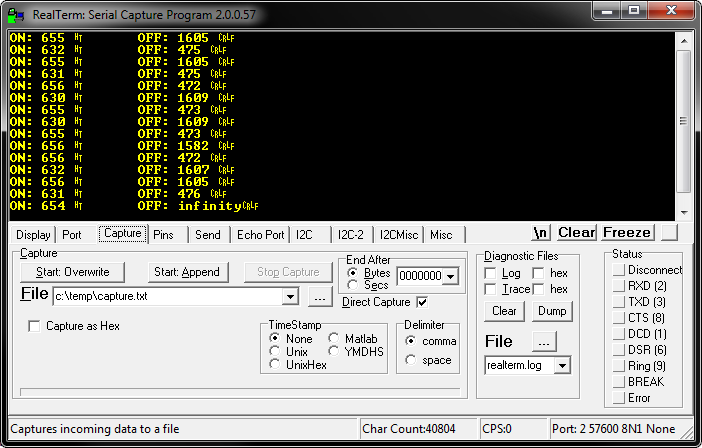Clear the terminal display

[576, 233]
